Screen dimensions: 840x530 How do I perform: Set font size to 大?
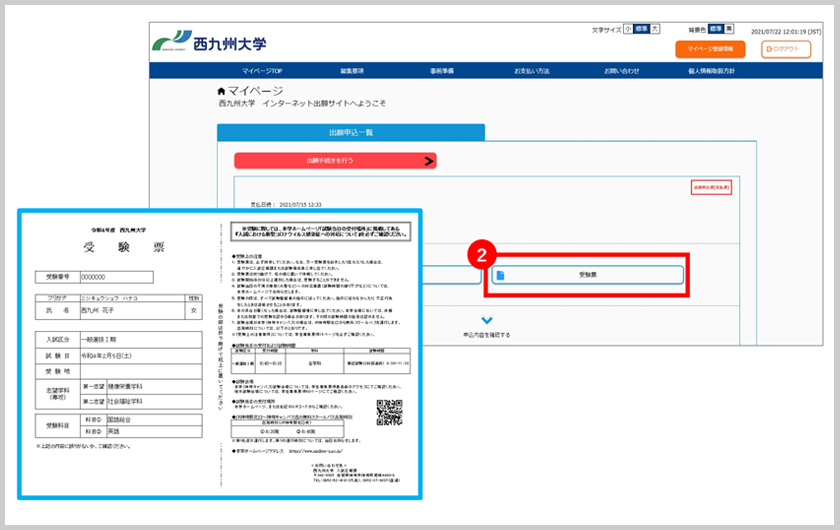655,29
